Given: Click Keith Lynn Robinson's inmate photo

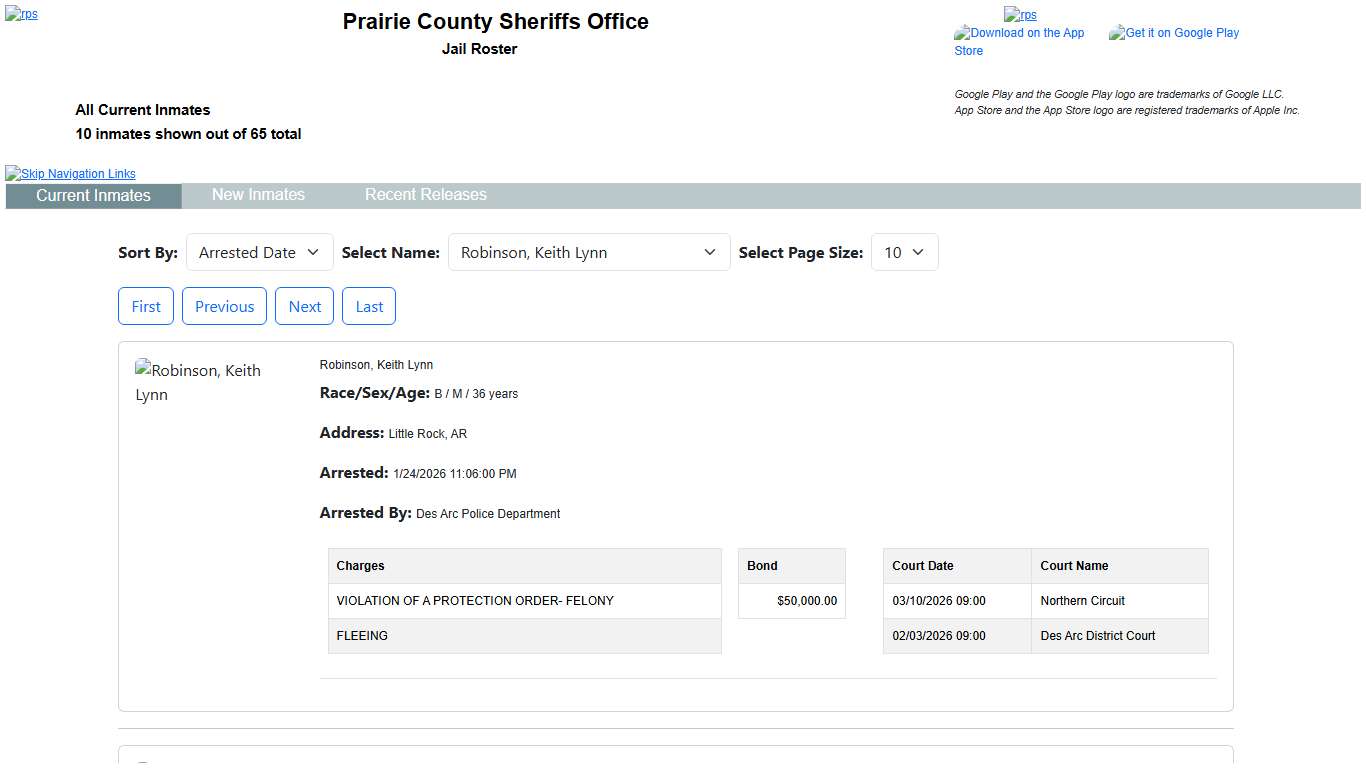Looking at the screenshot, I should point(198,382).
